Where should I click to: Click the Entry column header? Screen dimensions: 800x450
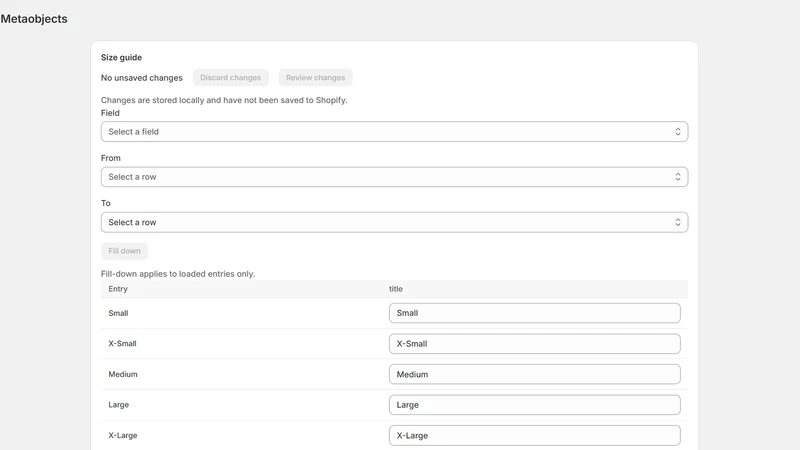(x=118, y=289)
